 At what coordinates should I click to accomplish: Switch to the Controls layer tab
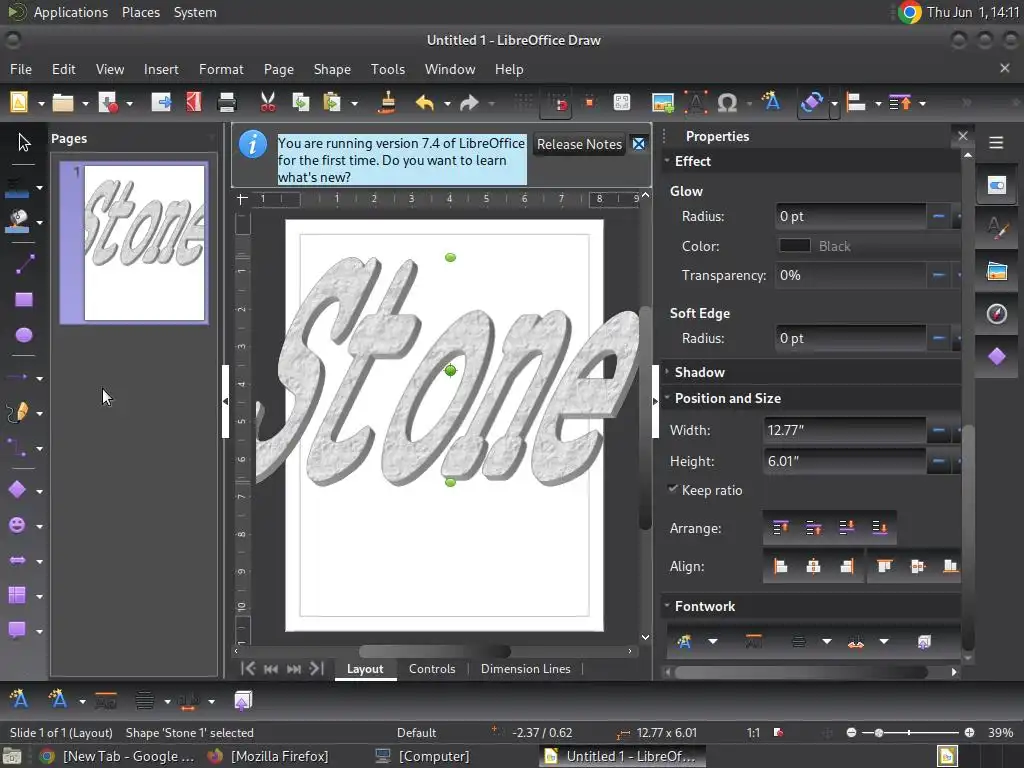pyautogui.click(x=432, y=669)
